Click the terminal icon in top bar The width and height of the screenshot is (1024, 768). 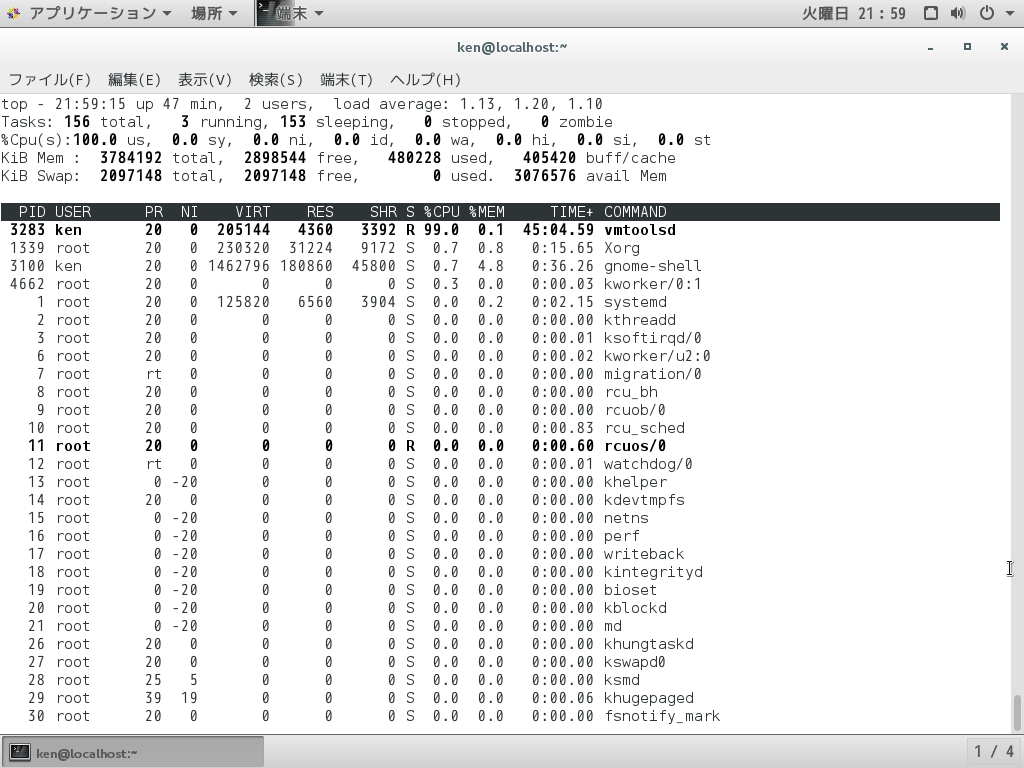pos(265,11)
